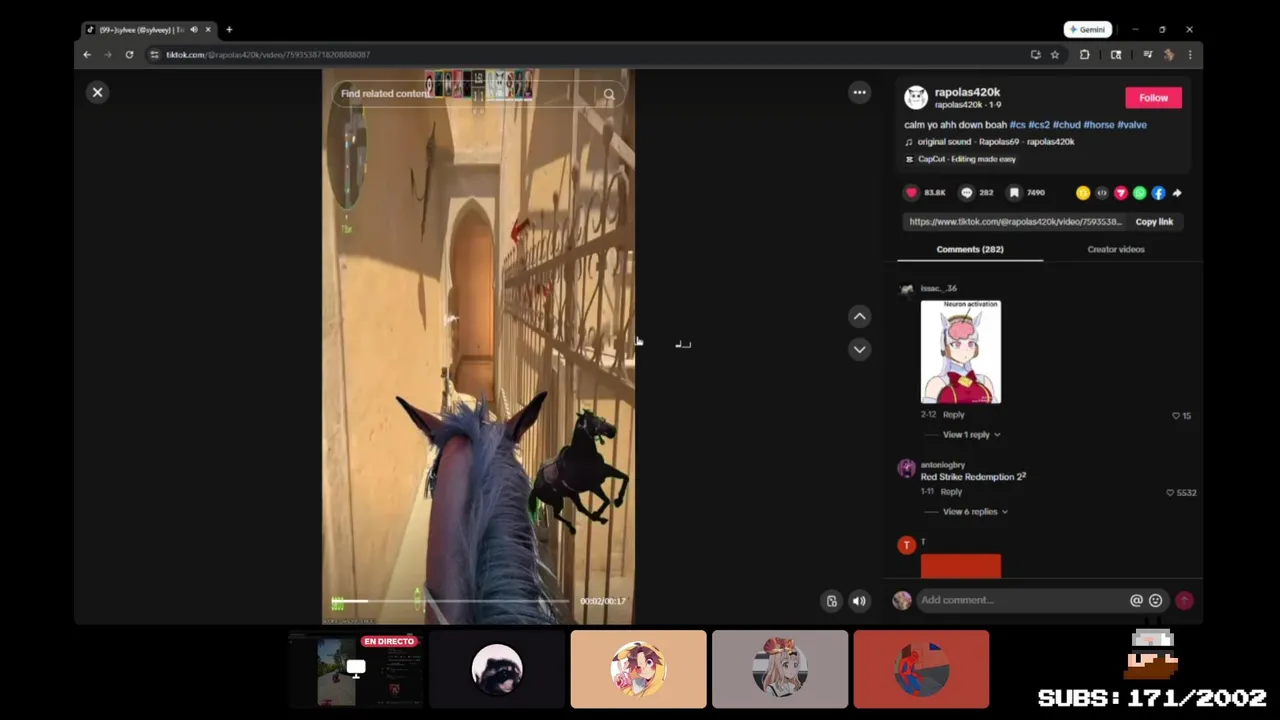Switch to Creator videos tab
The width and height of the screenshot is (1280, 720).
1116,249
